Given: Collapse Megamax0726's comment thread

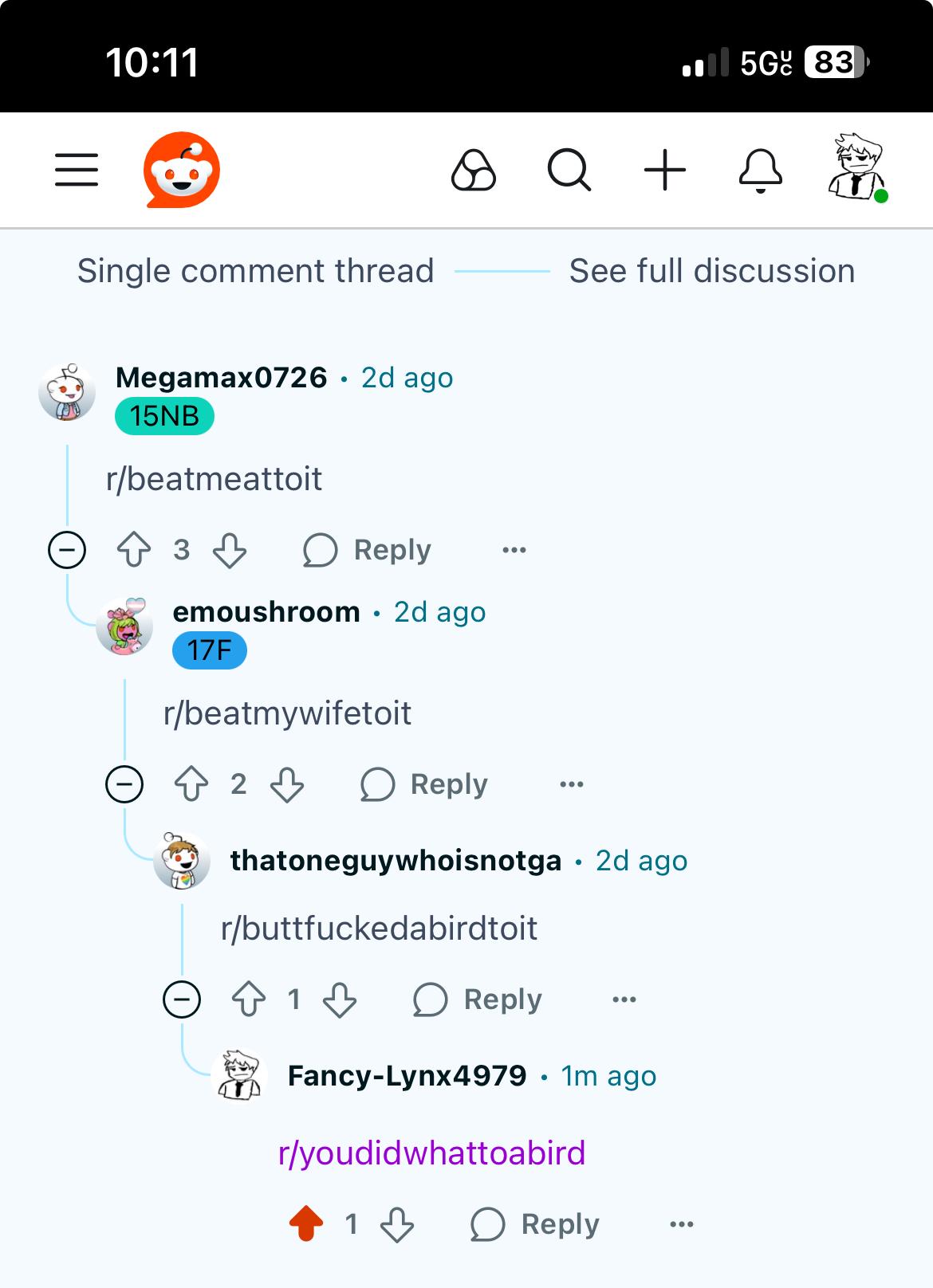Looking at the screenshot, I should coord(67,550).
